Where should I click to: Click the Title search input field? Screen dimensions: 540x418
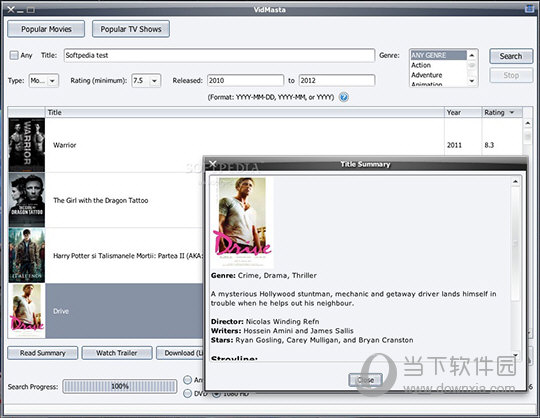[219, 55]
